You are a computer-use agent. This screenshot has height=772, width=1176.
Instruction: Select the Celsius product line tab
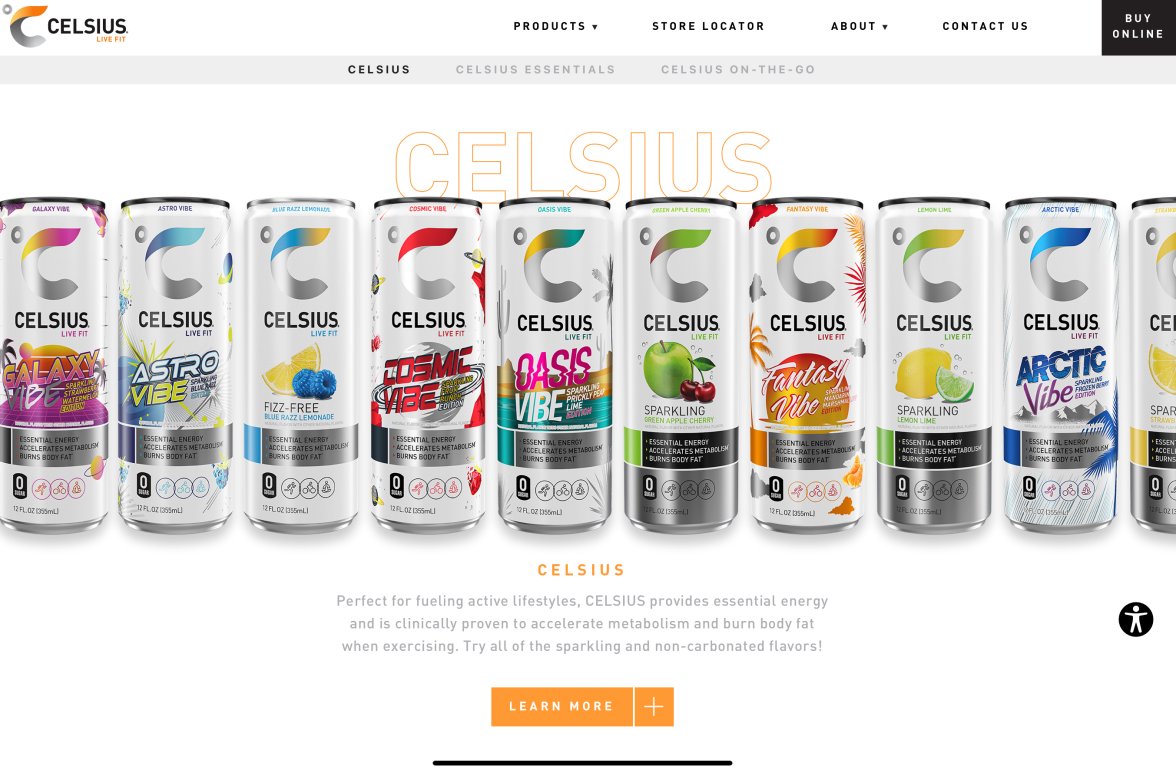point(379,70)
